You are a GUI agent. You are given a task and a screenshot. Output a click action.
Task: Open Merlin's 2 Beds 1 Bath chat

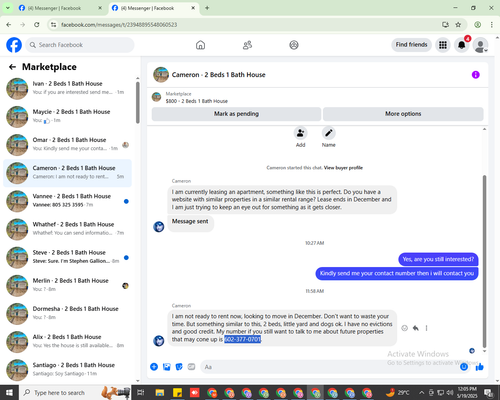[x=68, y=286]
